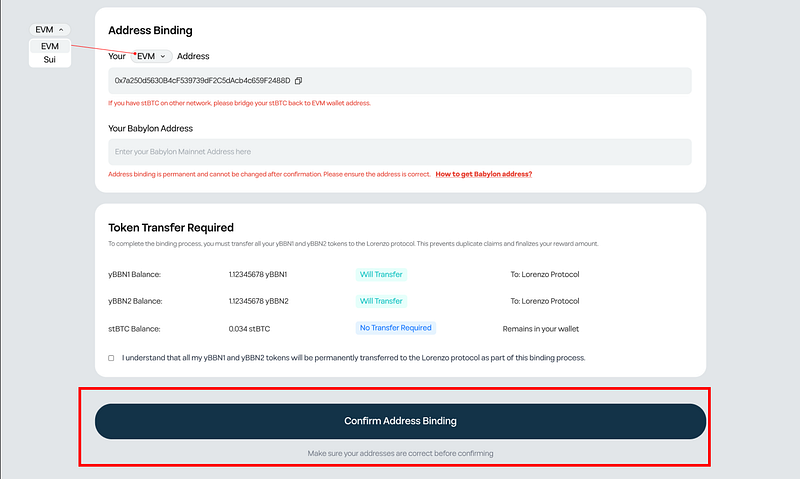Click yBBN2 Balance label
Image resolution: width=800 pixels, height=479 pixels.
[135, 301]
